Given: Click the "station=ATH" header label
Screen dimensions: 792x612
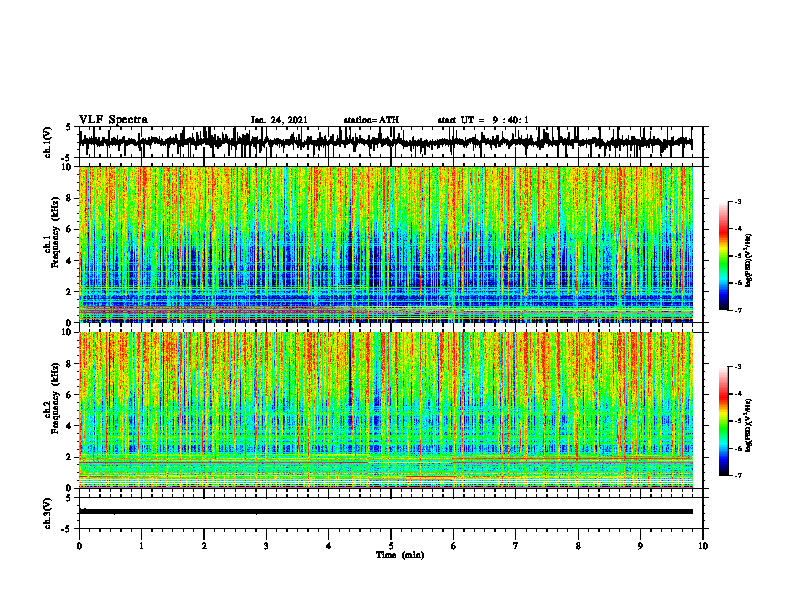Looking at the screenshot, I should [x=371, y=120].
